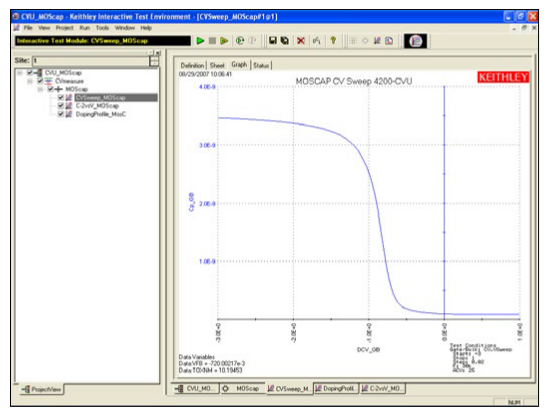Click the red X delete icon
This screenshot has height=414, width=547.
301,41
